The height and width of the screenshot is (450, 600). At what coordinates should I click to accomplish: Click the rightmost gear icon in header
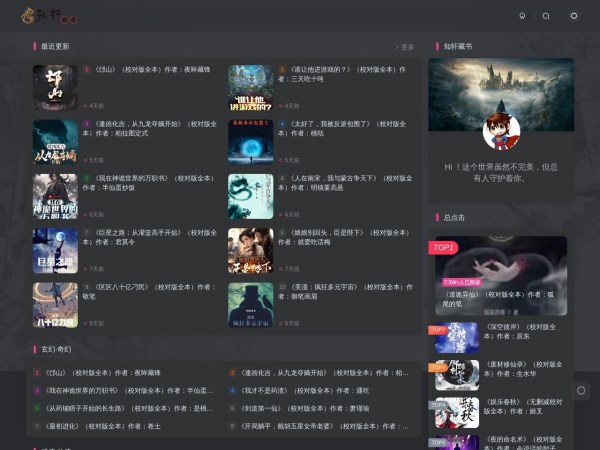tap(574, 16)
